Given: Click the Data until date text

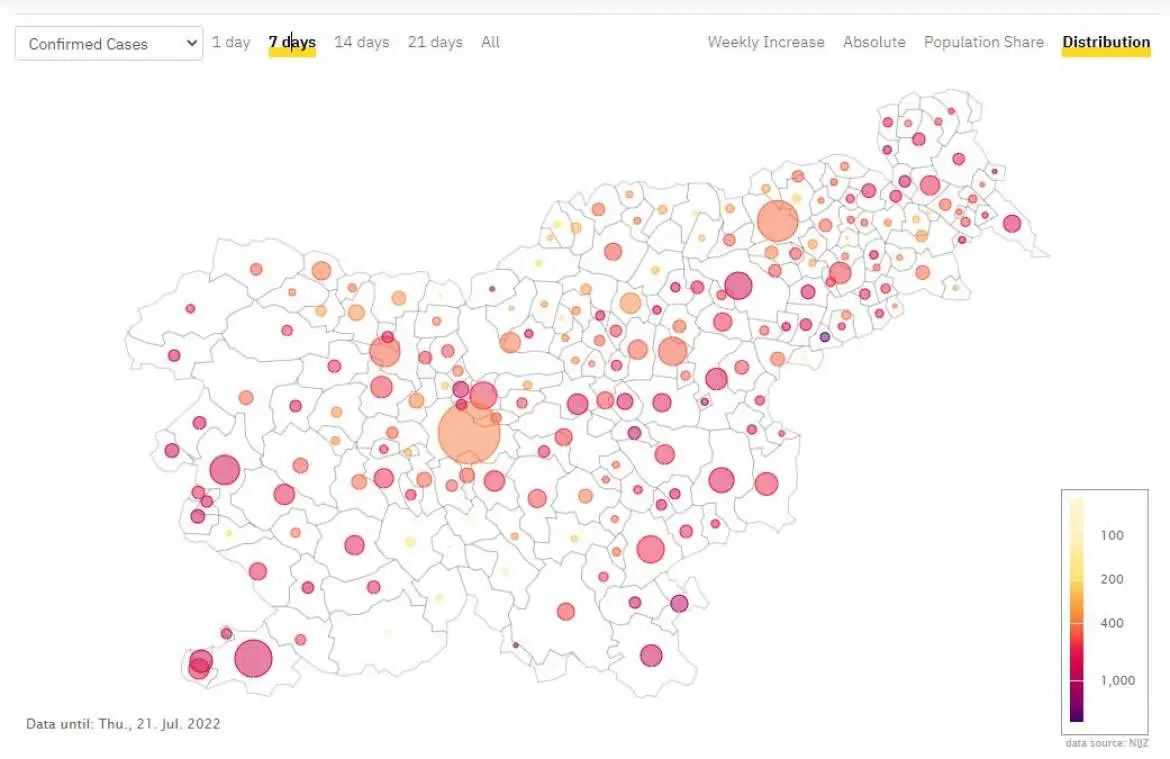Looking at the screenshot, I should click(x=123, y=723).
